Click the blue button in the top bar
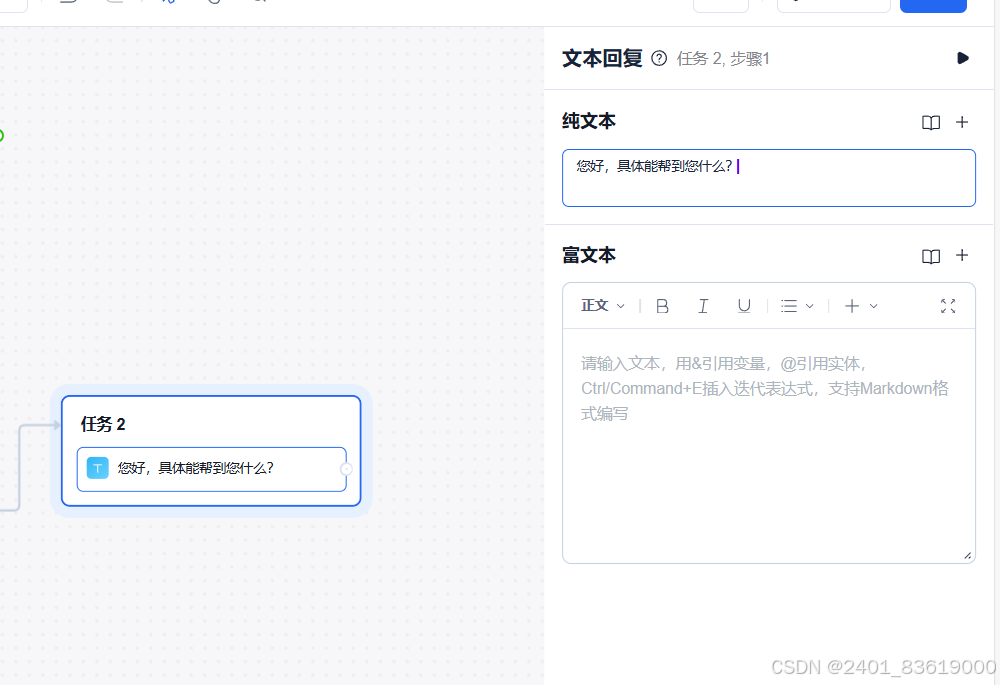Image resolution: width=1000 pixels, height=685 pixels. click(x=933, y=6)
